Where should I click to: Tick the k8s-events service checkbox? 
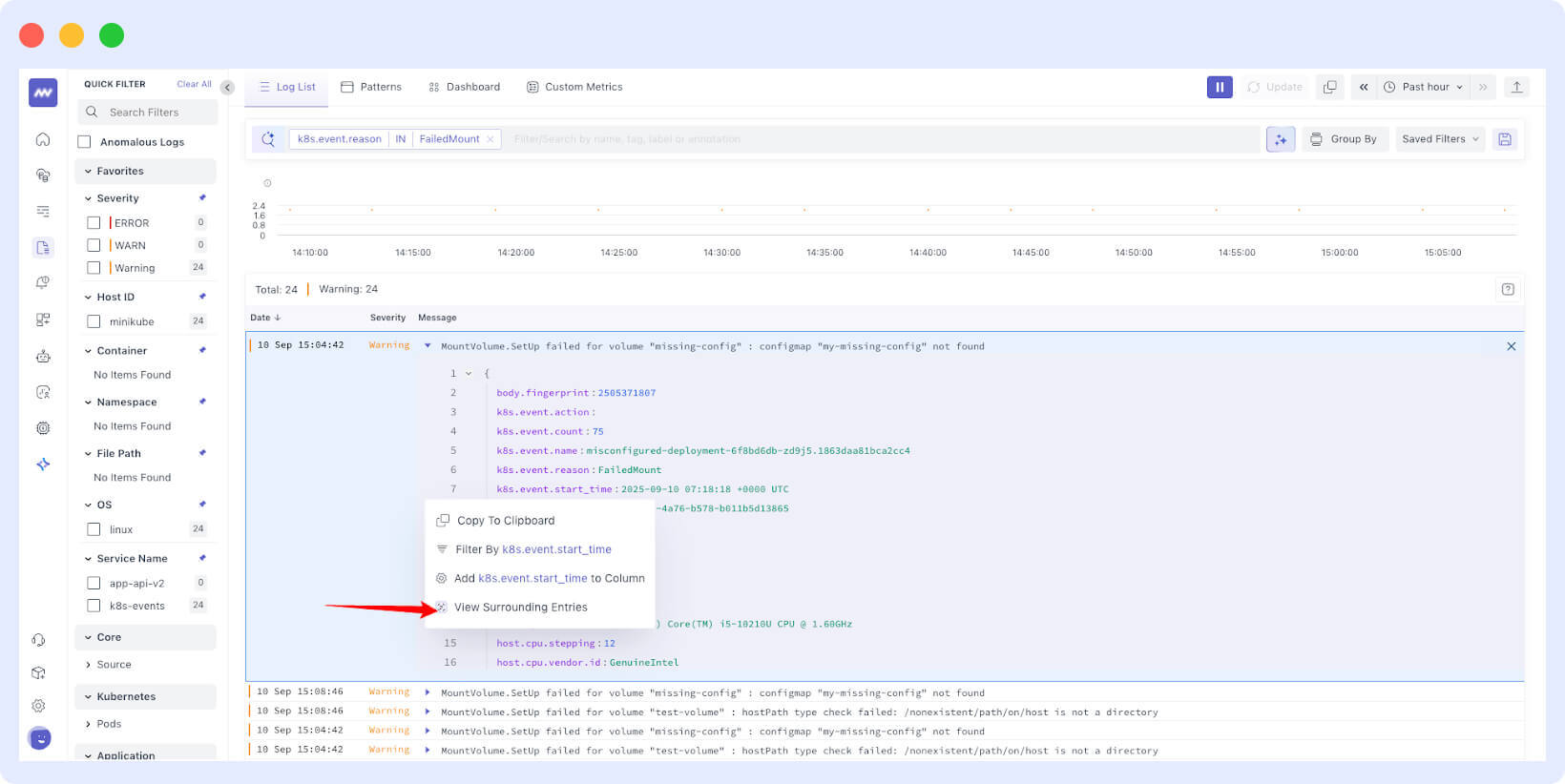(94, 606)
